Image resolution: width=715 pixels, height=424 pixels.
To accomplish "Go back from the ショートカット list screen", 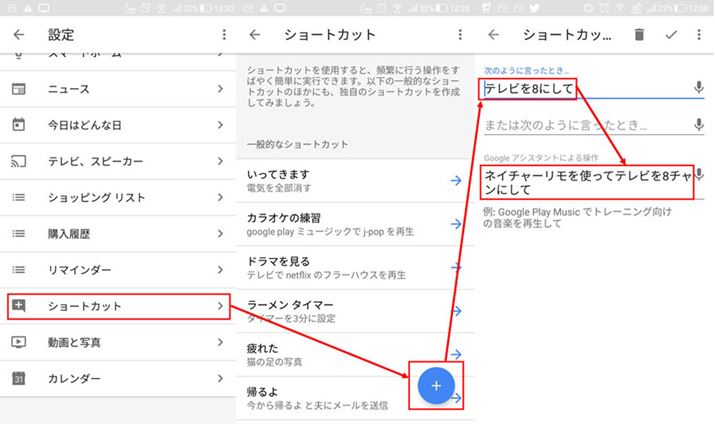I will pyautogui.click(x=255, y=35).
